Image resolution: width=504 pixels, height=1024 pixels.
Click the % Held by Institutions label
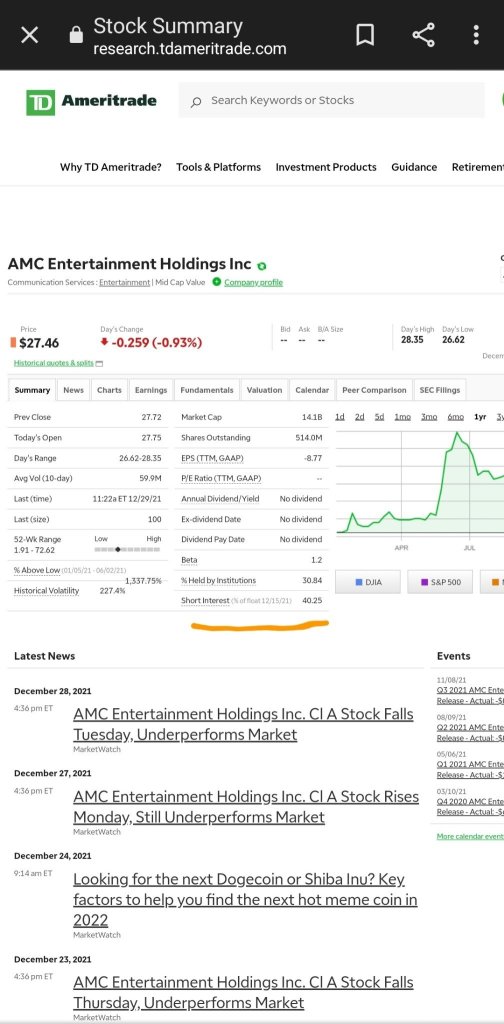pyautogui.click(x=218, y=581)
